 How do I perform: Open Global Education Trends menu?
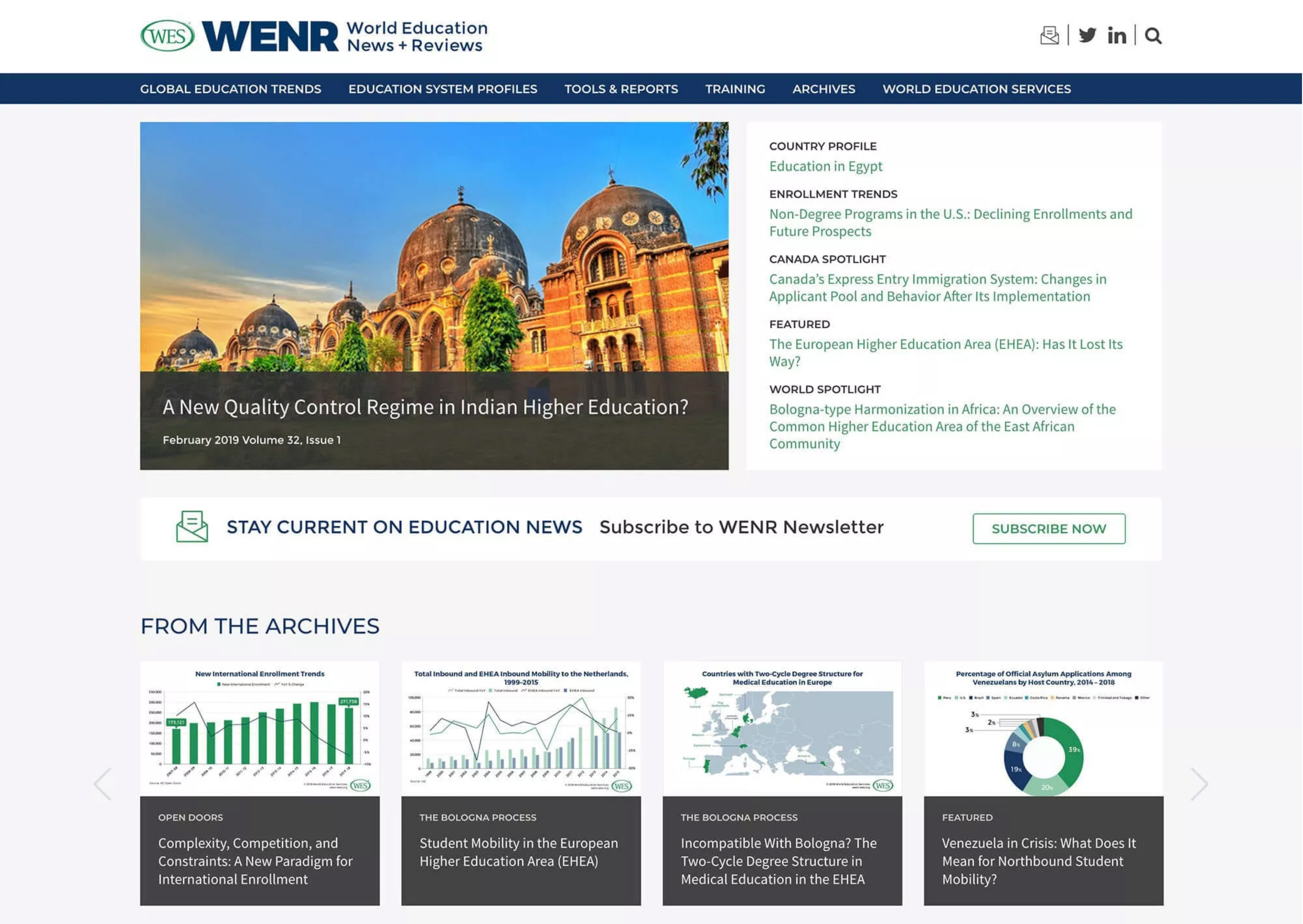pos(231,89)
